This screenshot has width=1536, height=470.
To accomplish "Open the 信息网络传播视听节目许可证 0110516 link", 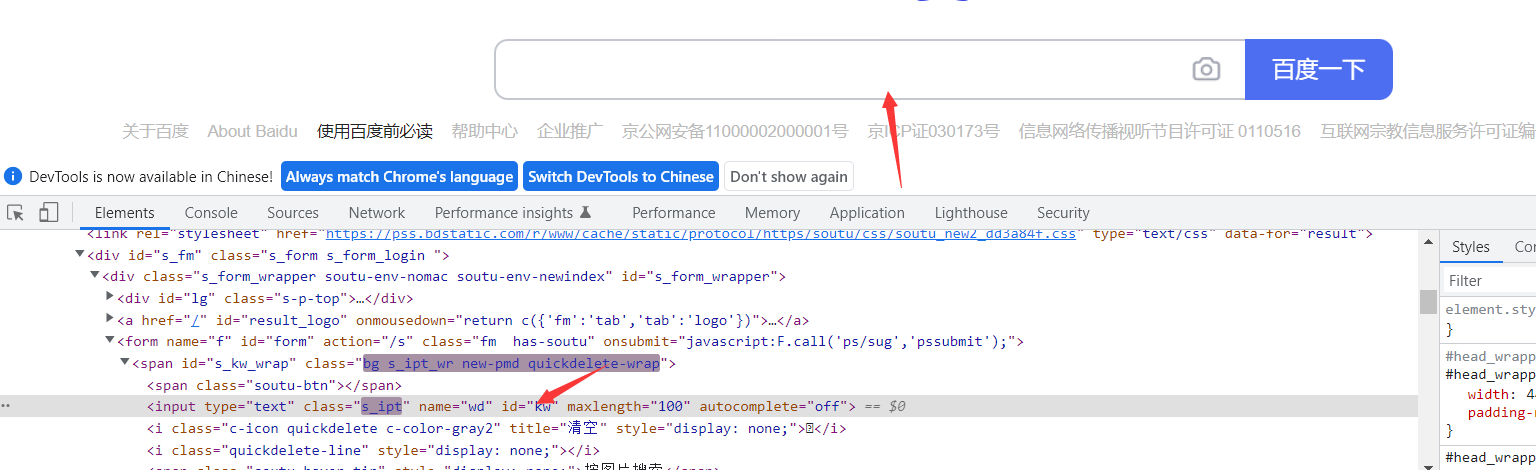I will click(x=1160, y=131).
